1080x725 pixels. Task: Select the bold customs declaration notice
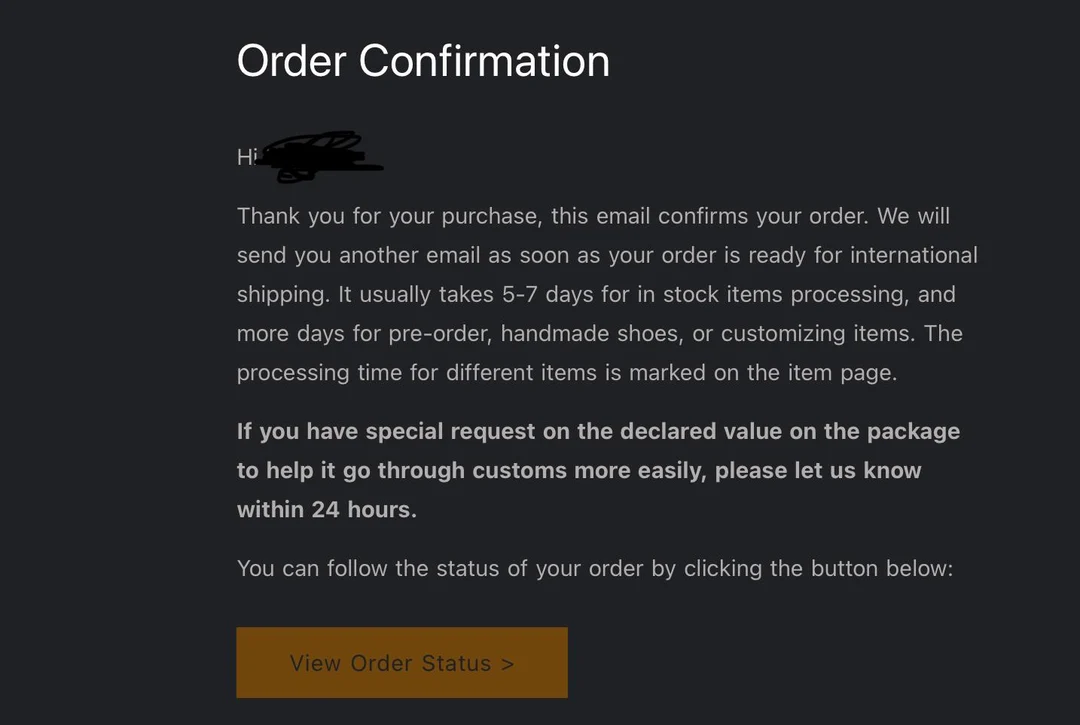coord(596,470)
